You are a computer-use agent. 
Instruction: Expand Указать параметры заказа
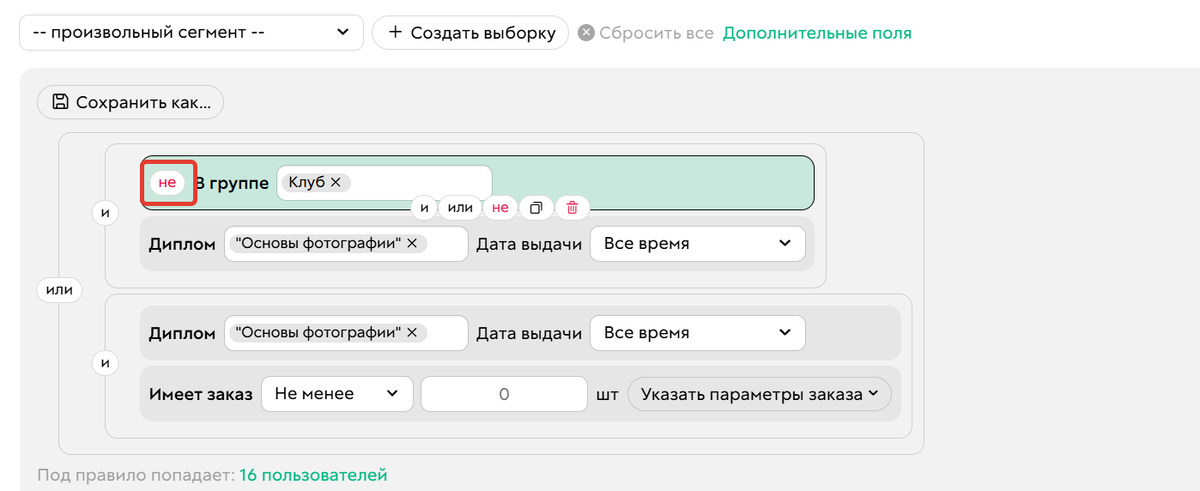click(x=760, y=394)
